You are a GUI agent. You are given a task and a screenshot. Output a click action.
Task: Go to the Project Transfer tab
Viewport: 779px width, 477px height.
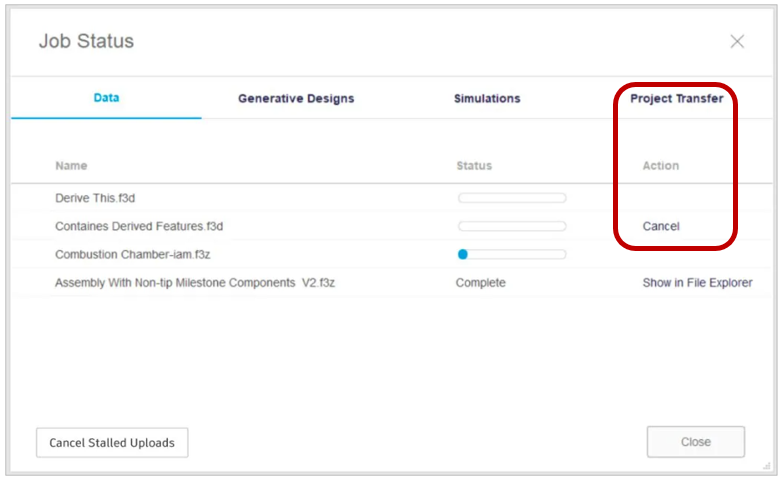point(677,98)
